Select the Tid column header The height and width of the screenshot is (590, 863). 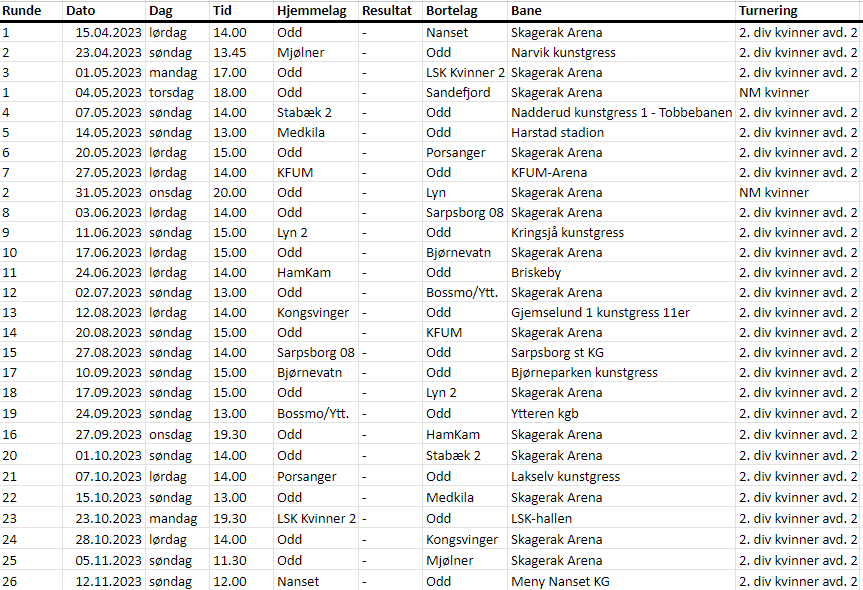tap(222, 11)
